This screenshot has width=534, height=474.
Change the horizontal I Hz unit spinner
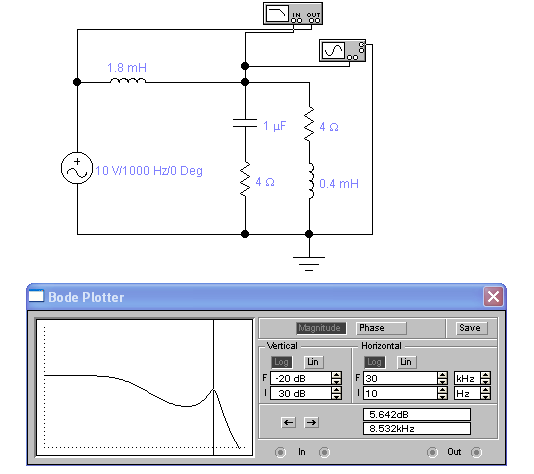coord(486,393)
